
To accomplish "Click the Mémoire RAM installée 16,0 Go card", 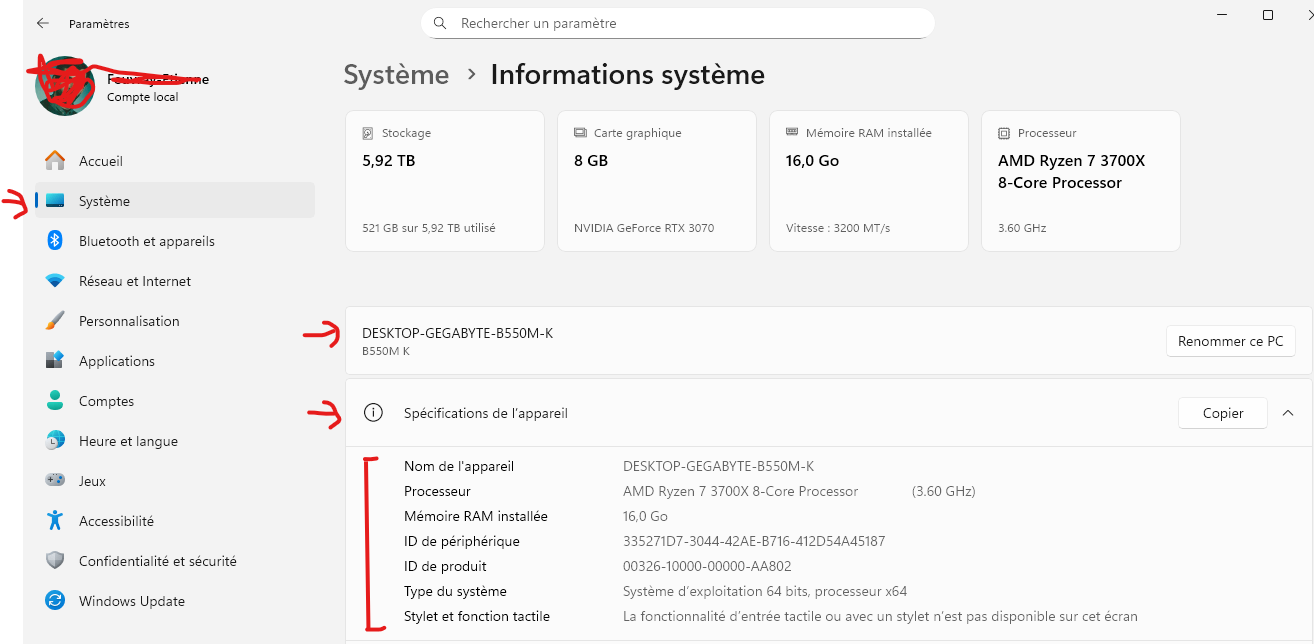I will (869, 181).
